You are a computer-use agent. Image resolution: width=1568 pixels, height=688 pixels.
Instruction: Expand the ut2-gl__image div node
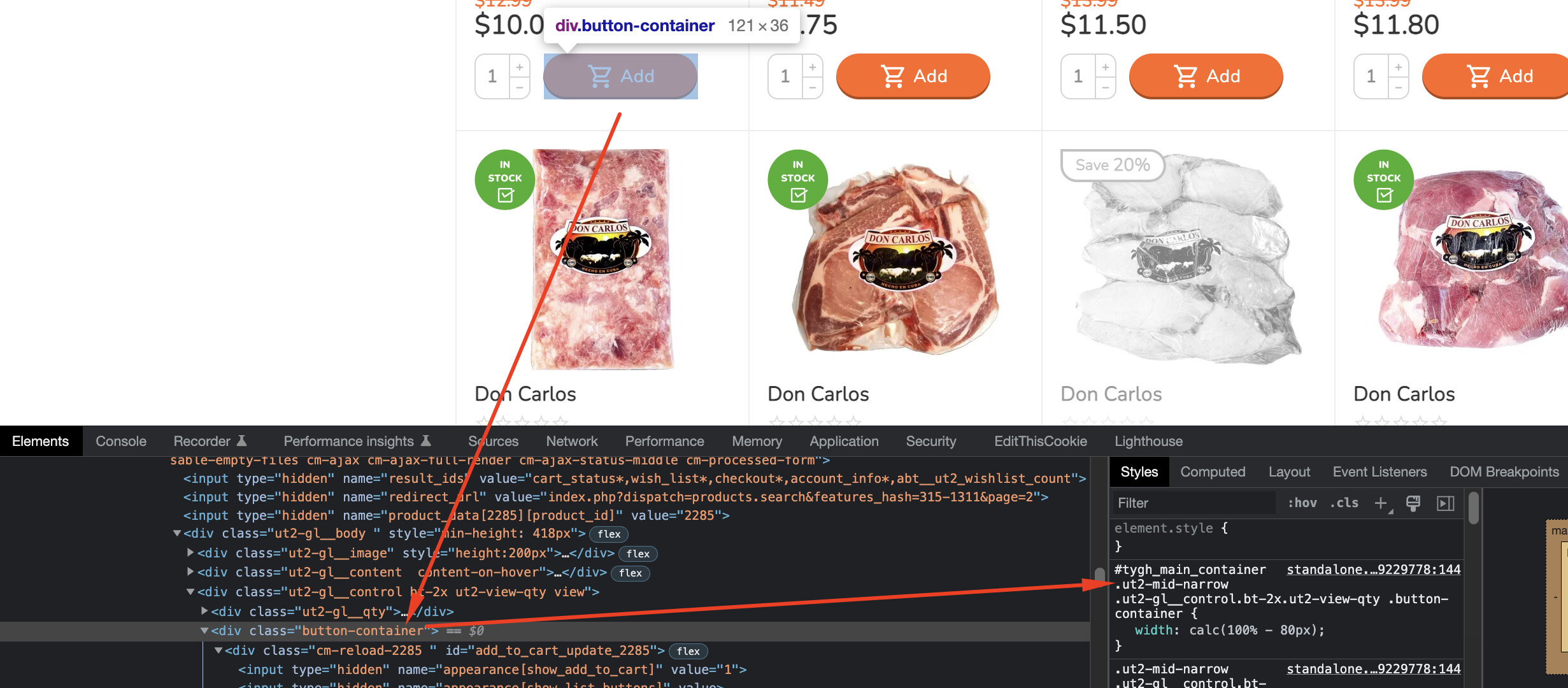[x=190, y=552]
